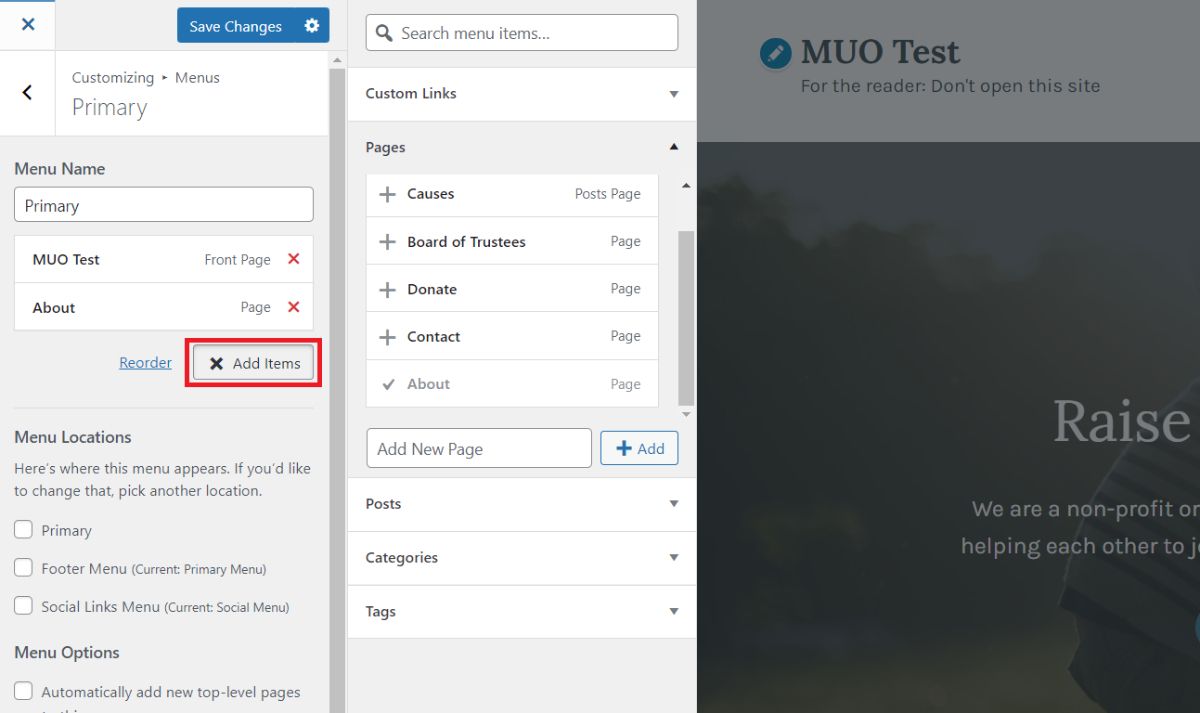Click the pencil edit icon near MUO Test
Viewport: 1200px width, 713px height.
pos(775,51)
